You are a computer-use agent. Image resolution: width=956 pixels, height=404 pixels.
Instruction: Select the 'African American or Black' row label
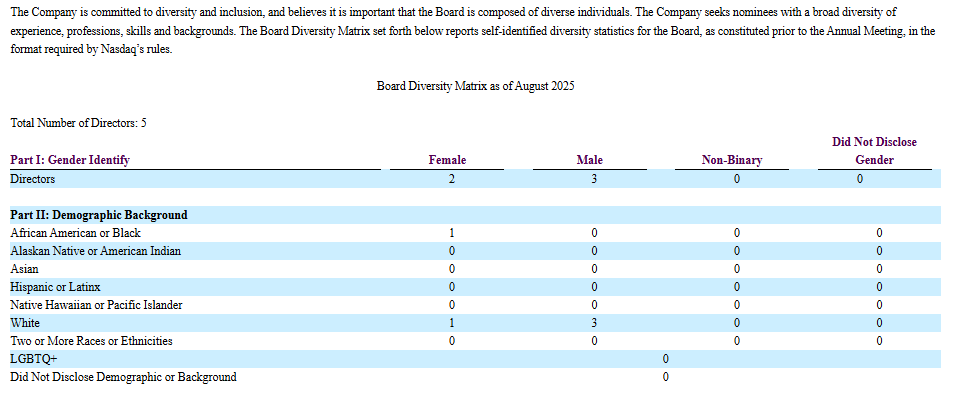(76, 233)
